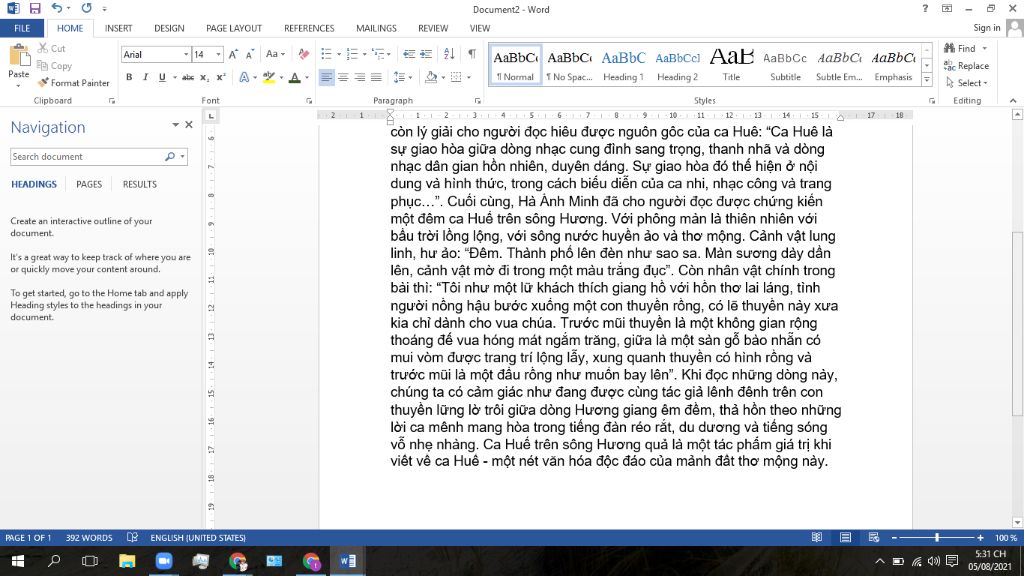Center the paragraph text
This screenshot has height=576, width=1024.
point(343,77)
